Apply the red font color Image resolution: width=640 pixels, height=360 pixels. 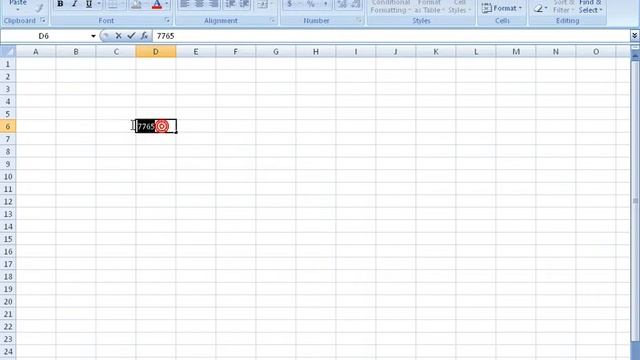157,4
